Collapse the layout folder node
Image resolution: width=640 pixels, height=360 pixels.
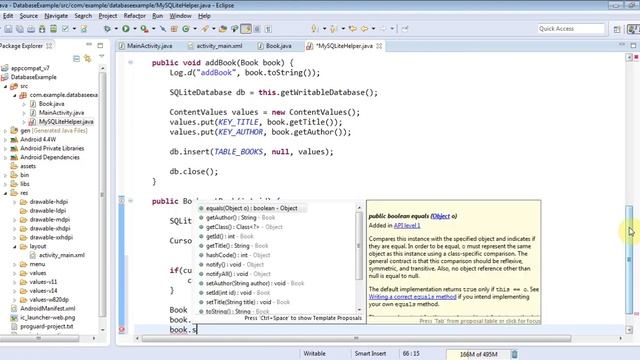pyautogui.click(x=15, y=247)
